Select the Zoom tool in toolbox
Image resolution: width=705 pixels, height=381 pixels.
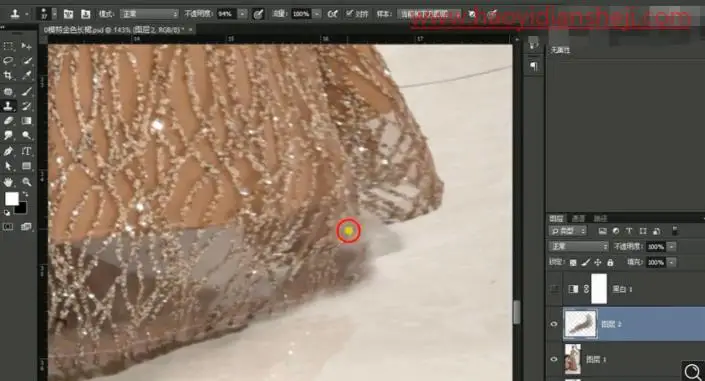[x=27, y=182]
